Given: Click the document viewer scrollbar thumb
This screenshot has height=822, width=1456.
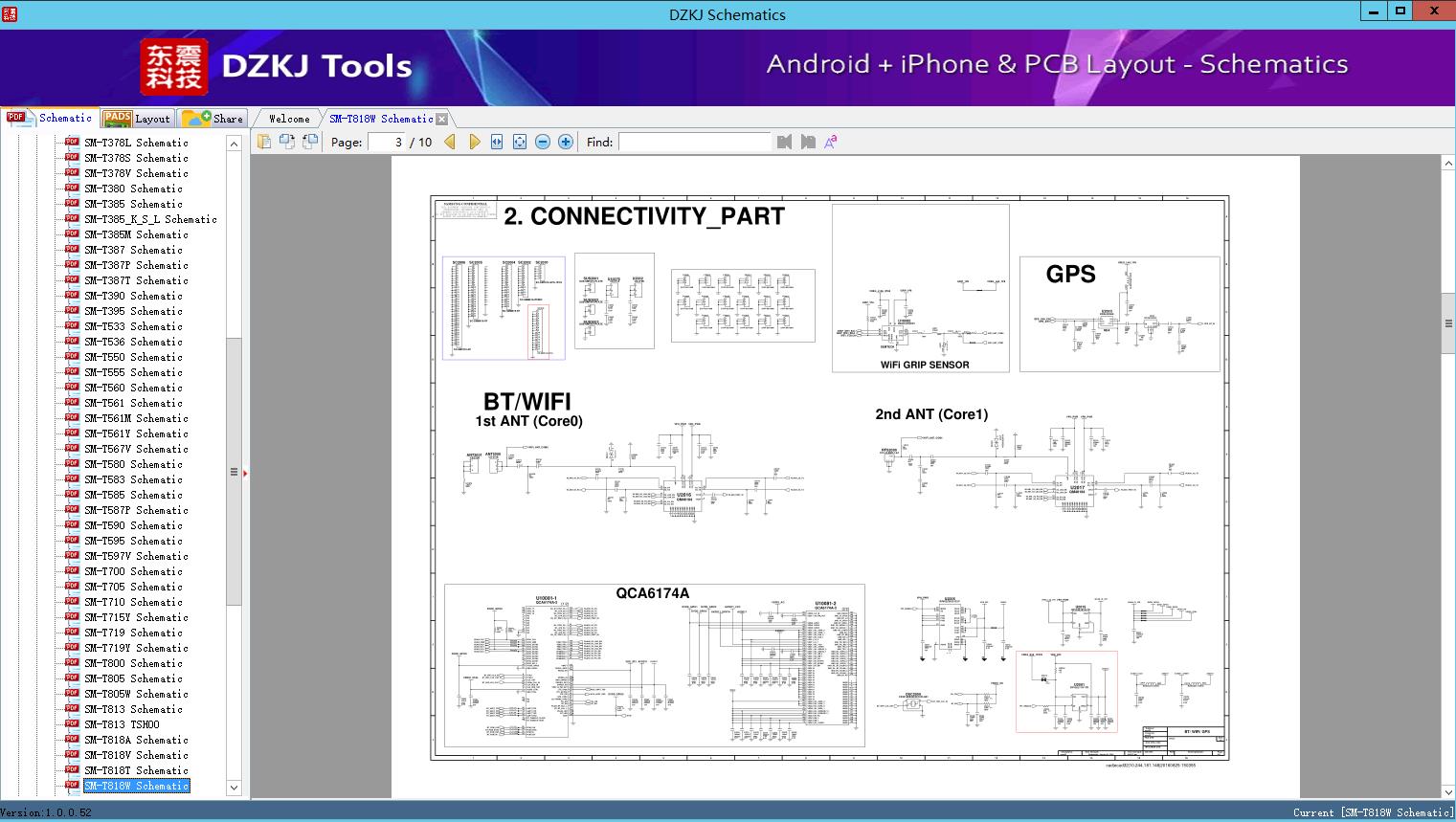Looking at the screenshot, I should (1448, 323).
